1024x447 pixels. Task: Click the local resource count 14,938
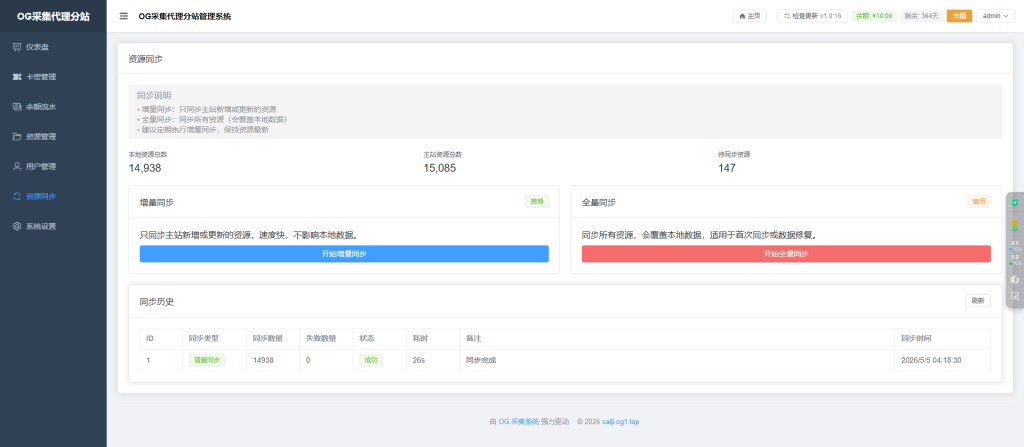(x=145, y=168)
